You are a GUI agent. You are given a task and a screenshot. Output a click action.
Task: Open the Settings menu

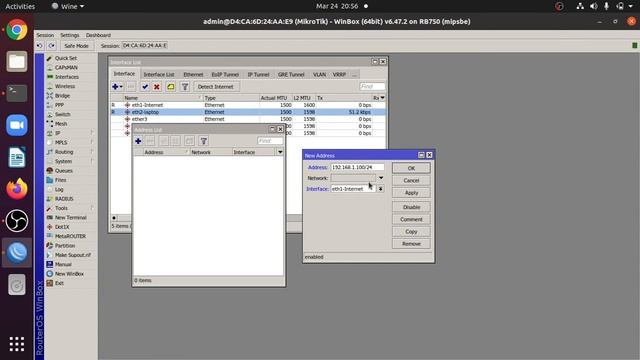click(x=70, y=36)
